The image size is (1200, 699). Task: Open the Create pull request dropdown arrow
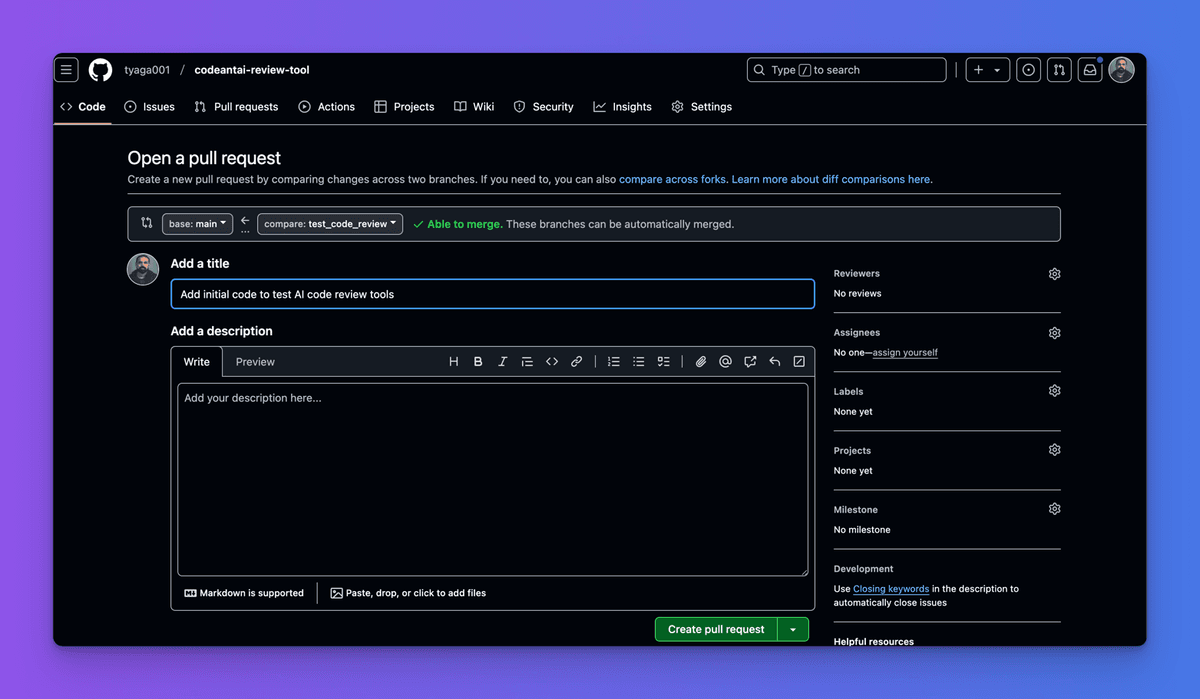[793, 629]
